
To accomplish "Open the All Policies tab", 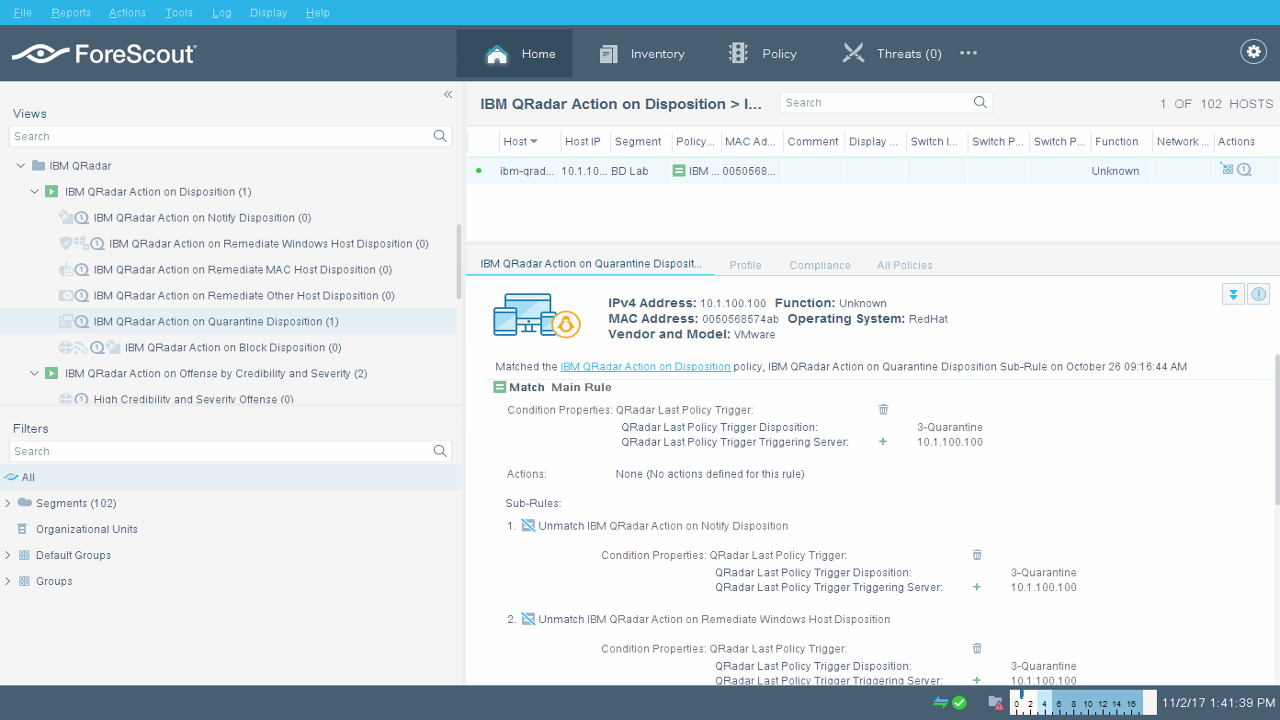I will coord(905,265).
